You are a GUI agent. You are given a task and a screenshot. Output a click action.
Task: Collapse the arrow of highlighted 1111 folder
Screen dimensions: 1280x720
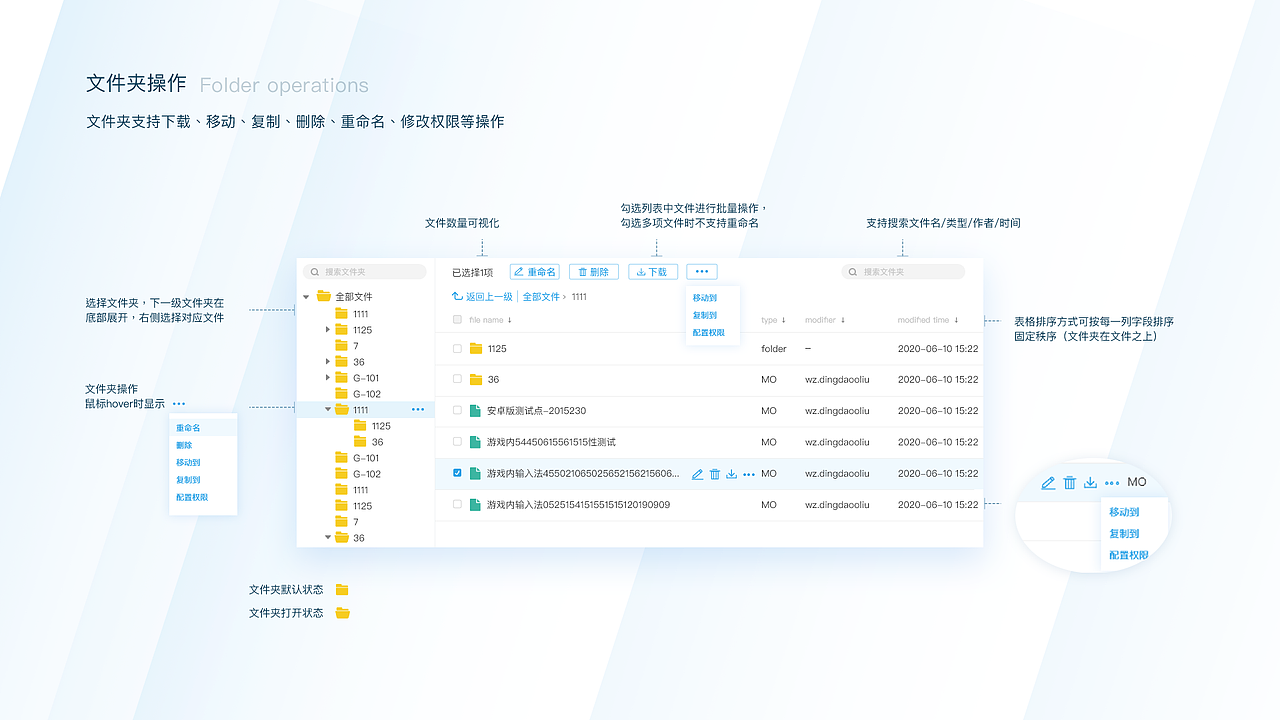pyautogui.click(x=328, y=410)
